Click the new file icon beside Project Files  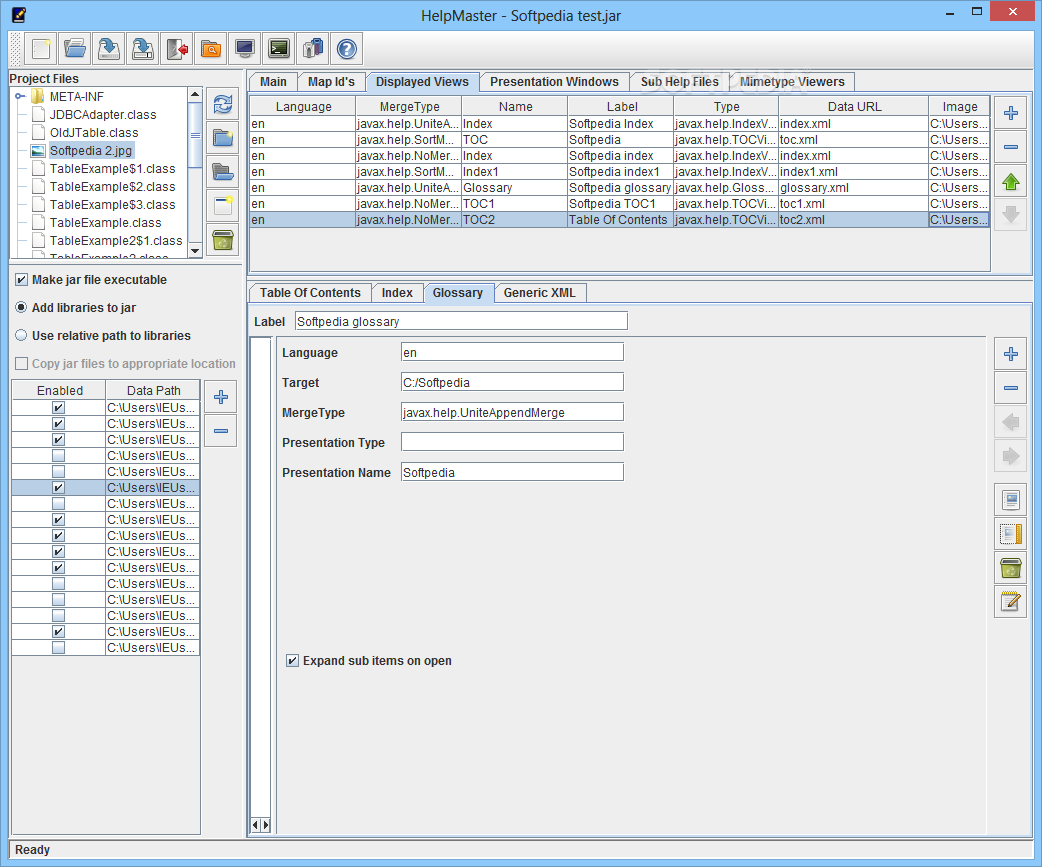(223, 206)
